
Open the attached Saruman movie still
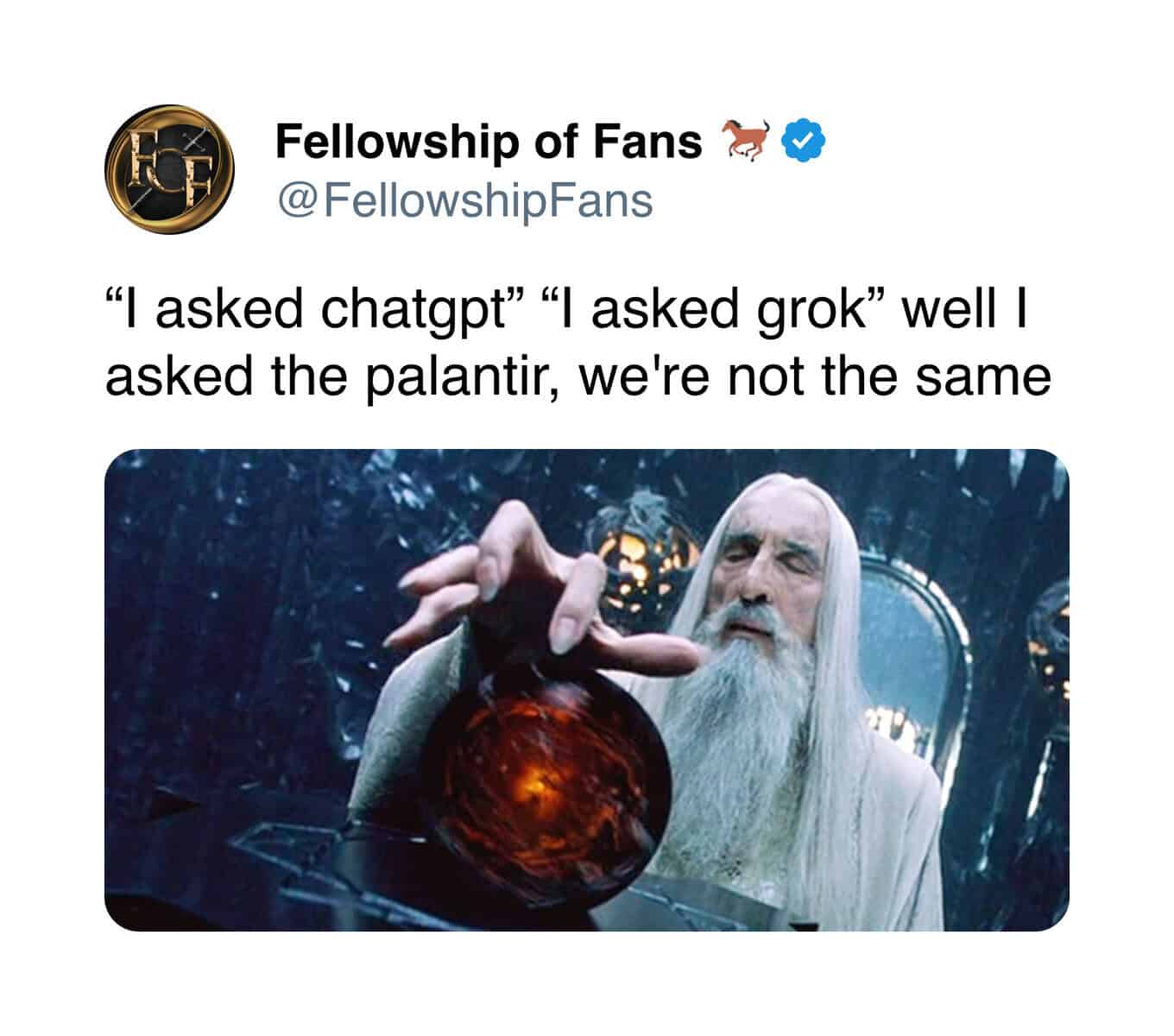587,690
